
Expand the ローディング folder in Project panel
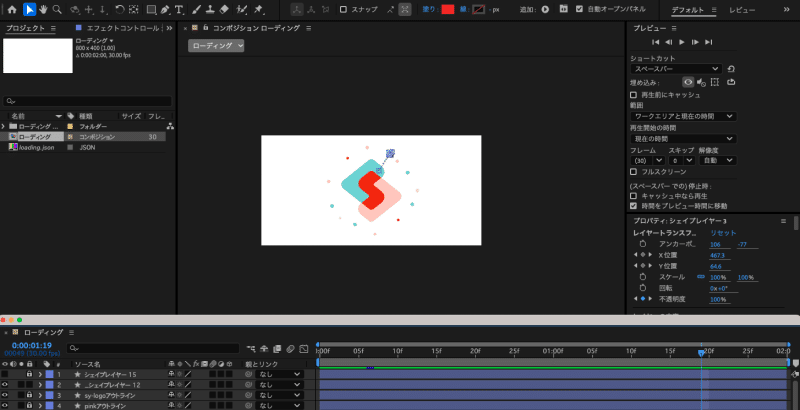point(3,126)
